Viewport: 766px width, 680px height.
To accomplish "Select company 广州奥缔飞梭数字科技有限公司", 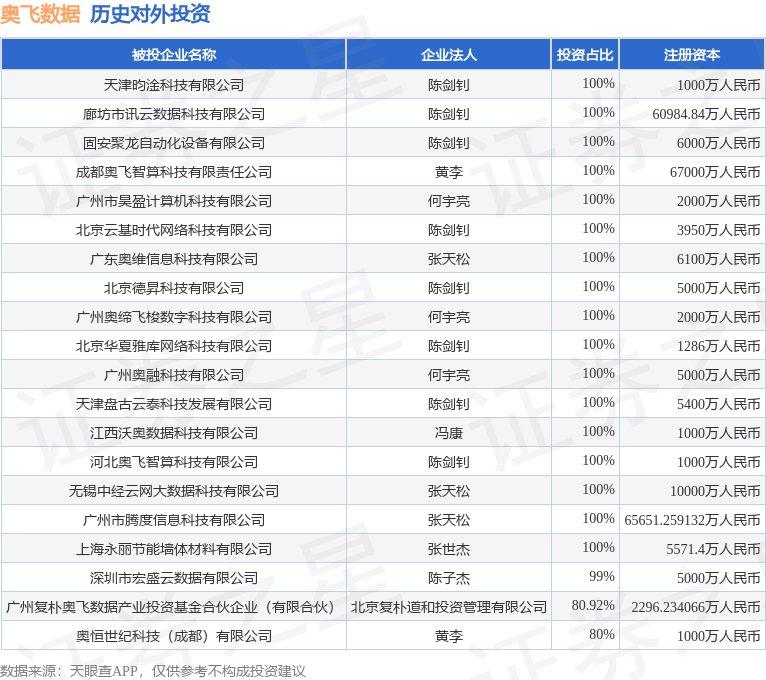I will pos(174,317).
